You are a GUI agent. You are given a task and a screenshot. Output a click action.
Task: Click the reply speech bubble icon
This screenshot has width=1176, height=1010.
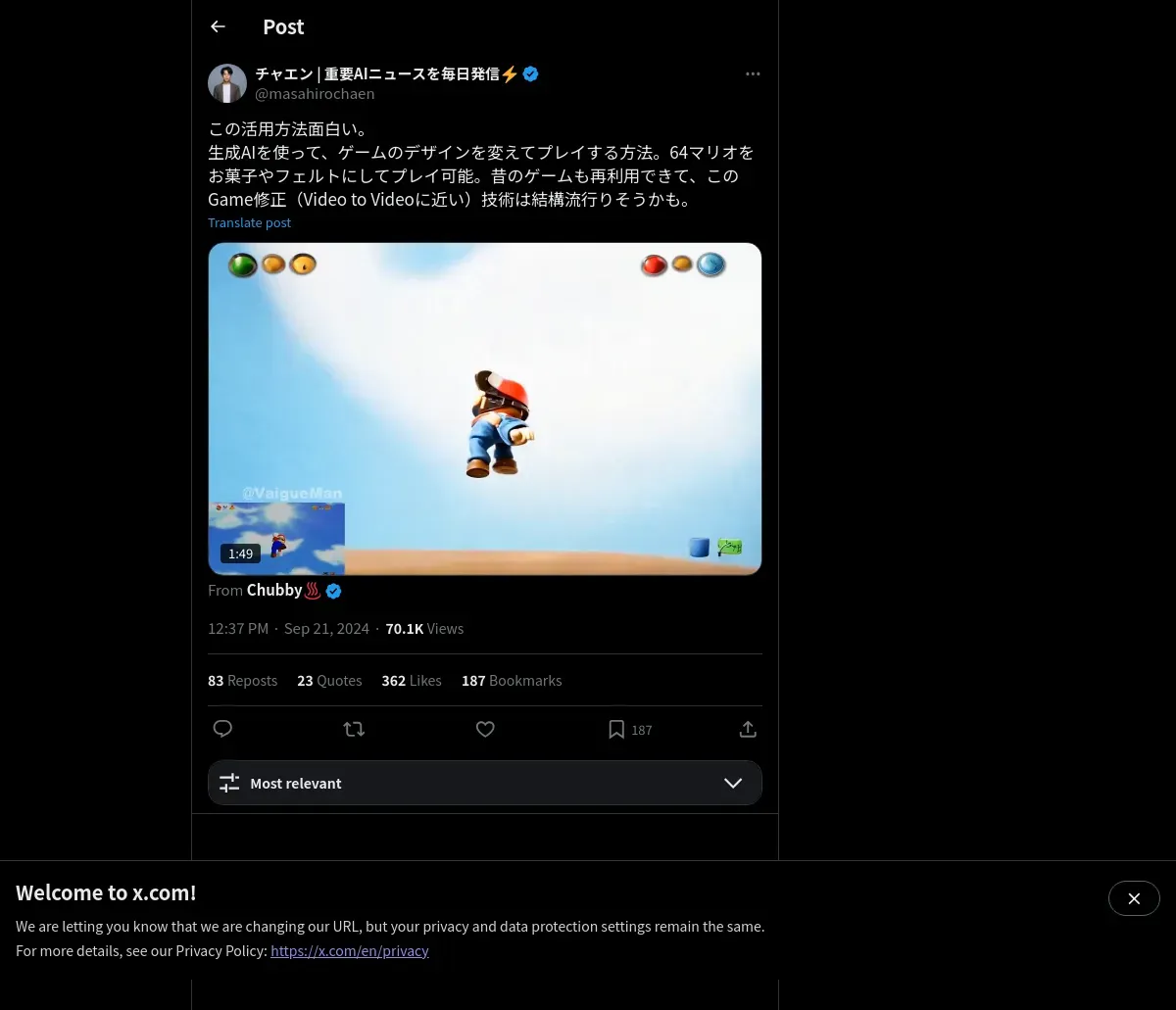click(x=222, y=729)
